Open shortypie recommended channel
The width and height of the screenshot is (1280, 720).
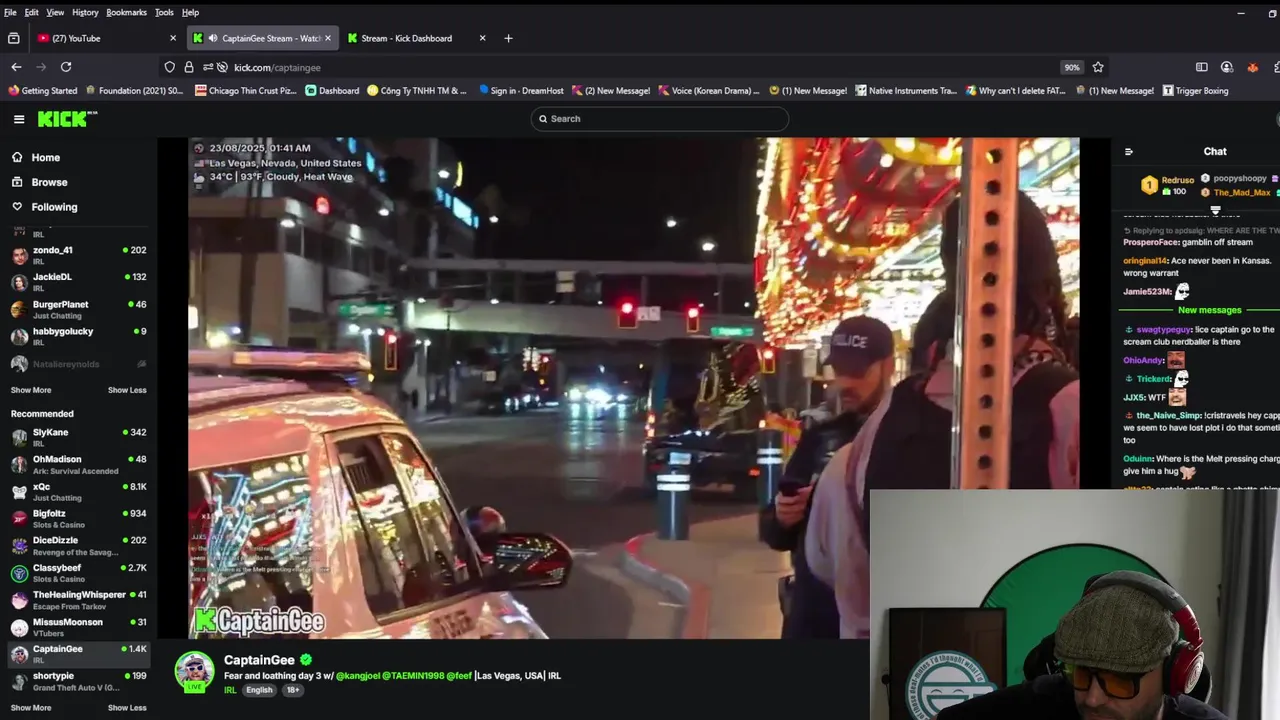(x=78, y=681)
